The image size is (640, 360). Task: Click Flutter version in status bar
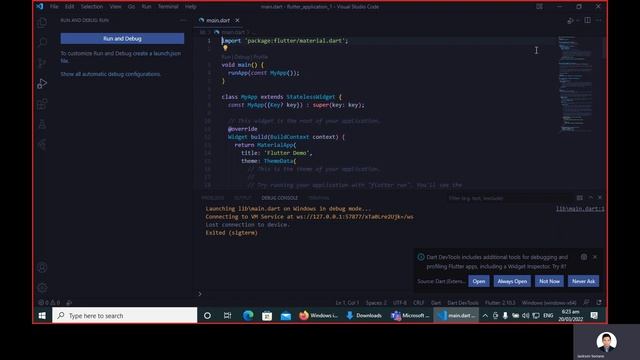tap(500, 303)
